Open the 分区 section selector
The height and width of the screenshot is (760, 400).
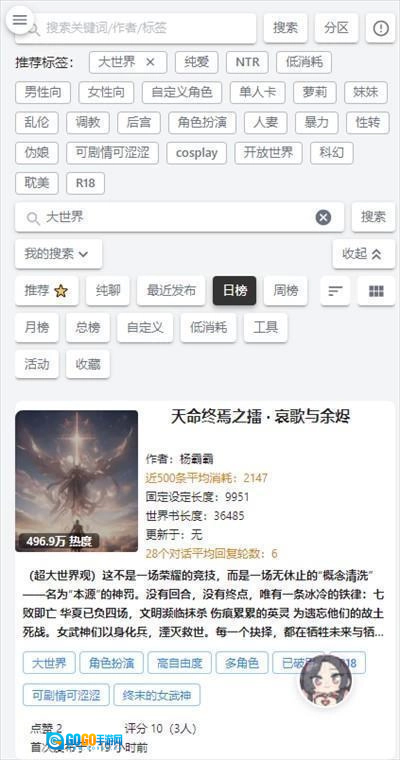[x=336, y=28]
